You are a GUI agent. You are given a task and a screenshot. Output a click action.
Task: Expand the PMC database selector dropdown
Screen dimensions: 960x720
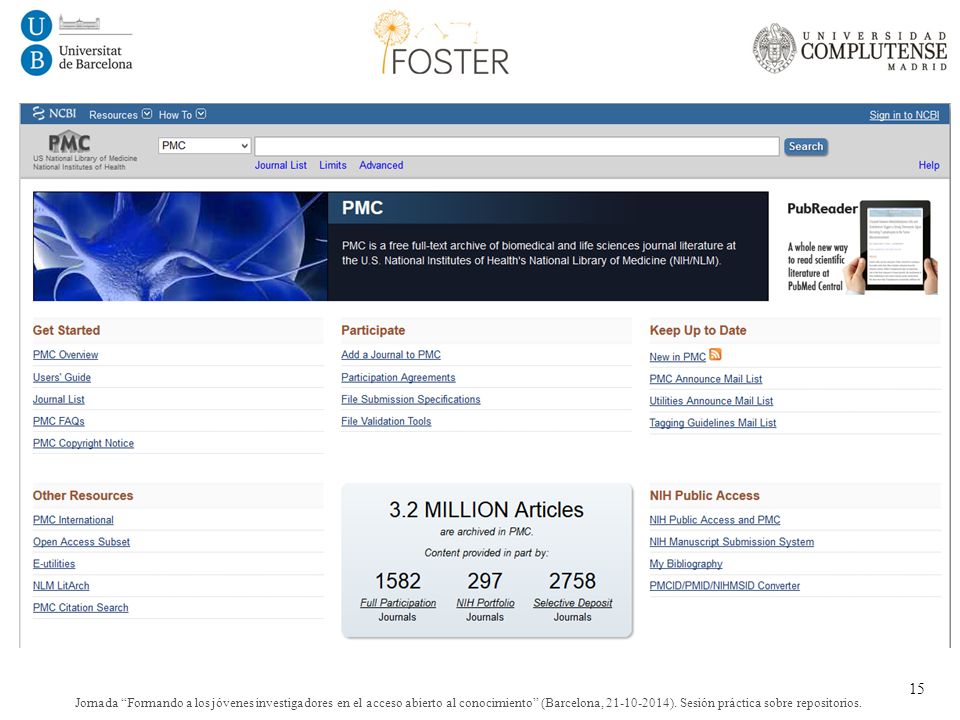coord(204,146)
